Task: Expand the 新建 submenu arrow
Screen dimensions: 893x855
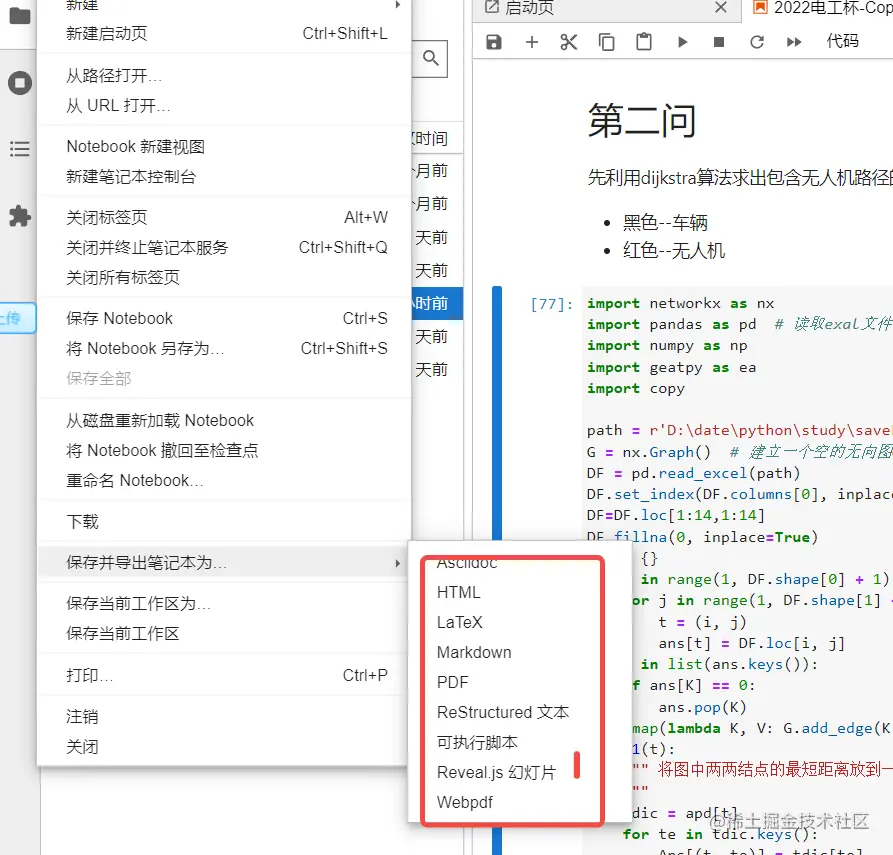Action: [396, 5]
